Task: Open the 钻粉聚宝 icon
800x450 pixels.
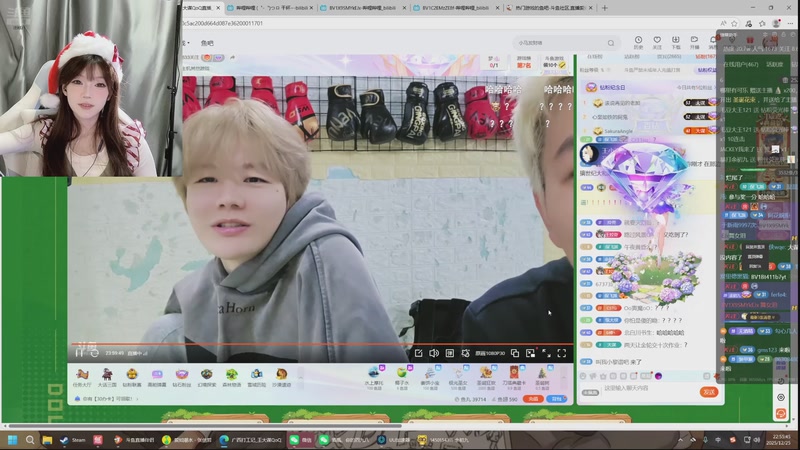Action: [132, 378]
